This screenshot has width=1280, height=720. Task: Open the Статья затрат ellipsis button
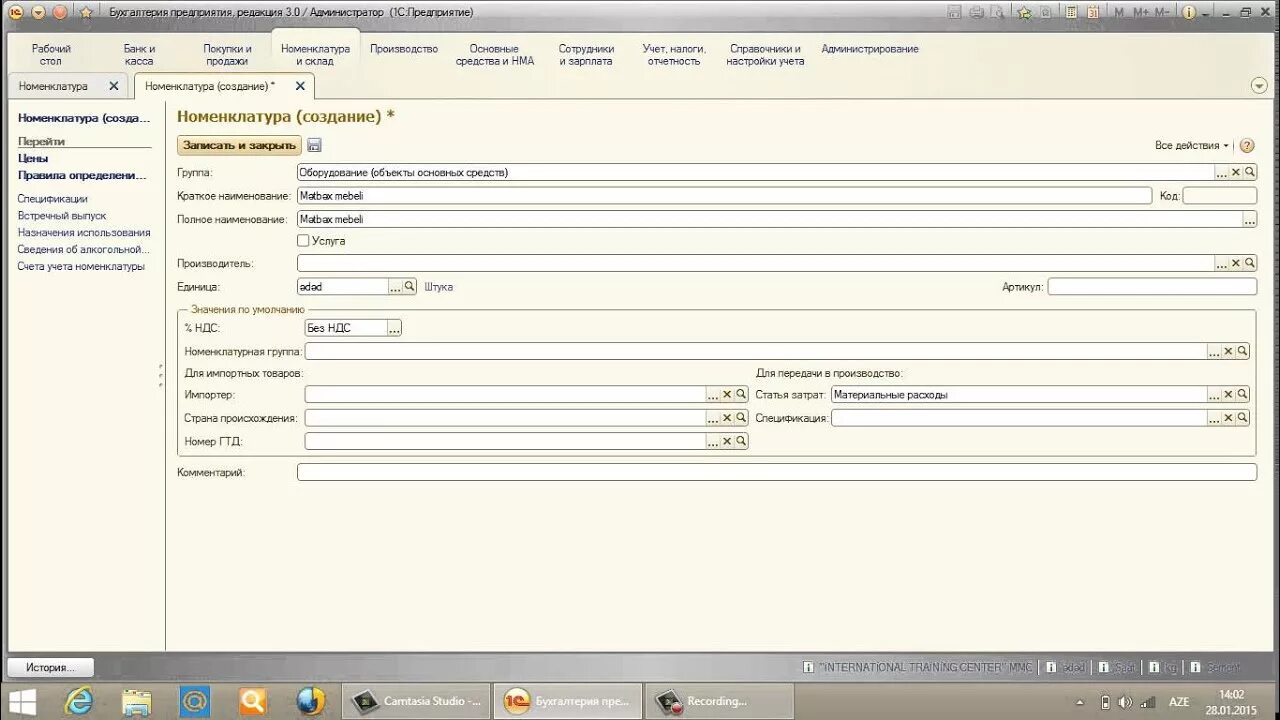pos(1214,394)
